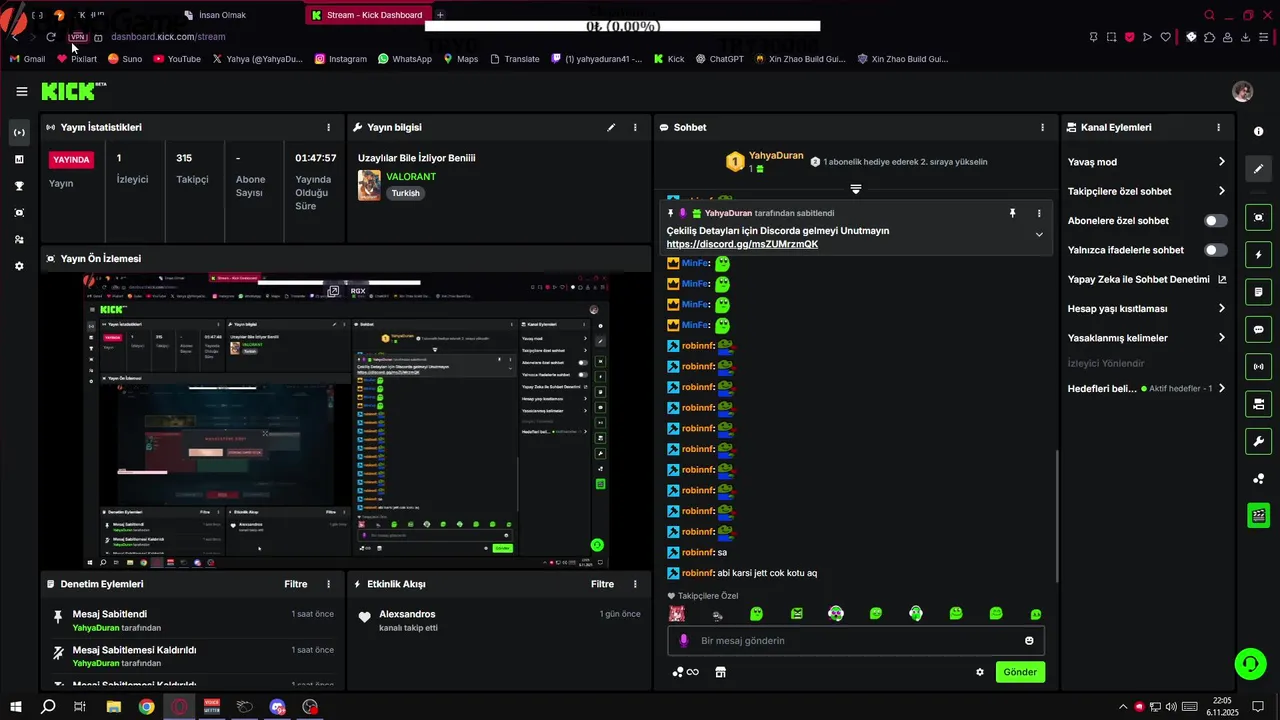The image size is (1280, 720).
Task: Open Filtre in Etkinlik Akışı panel
Action: 602,584
